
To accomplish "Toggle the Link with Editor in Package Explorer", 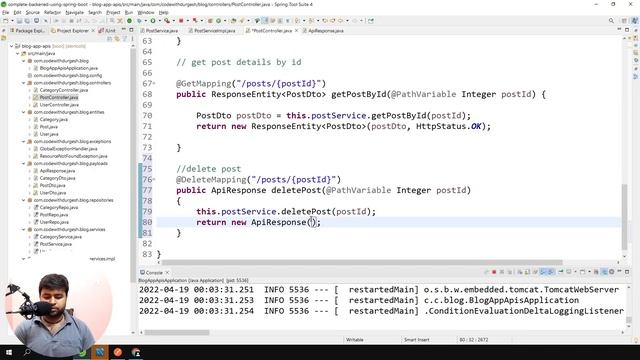I will click(x=117, y=39).
